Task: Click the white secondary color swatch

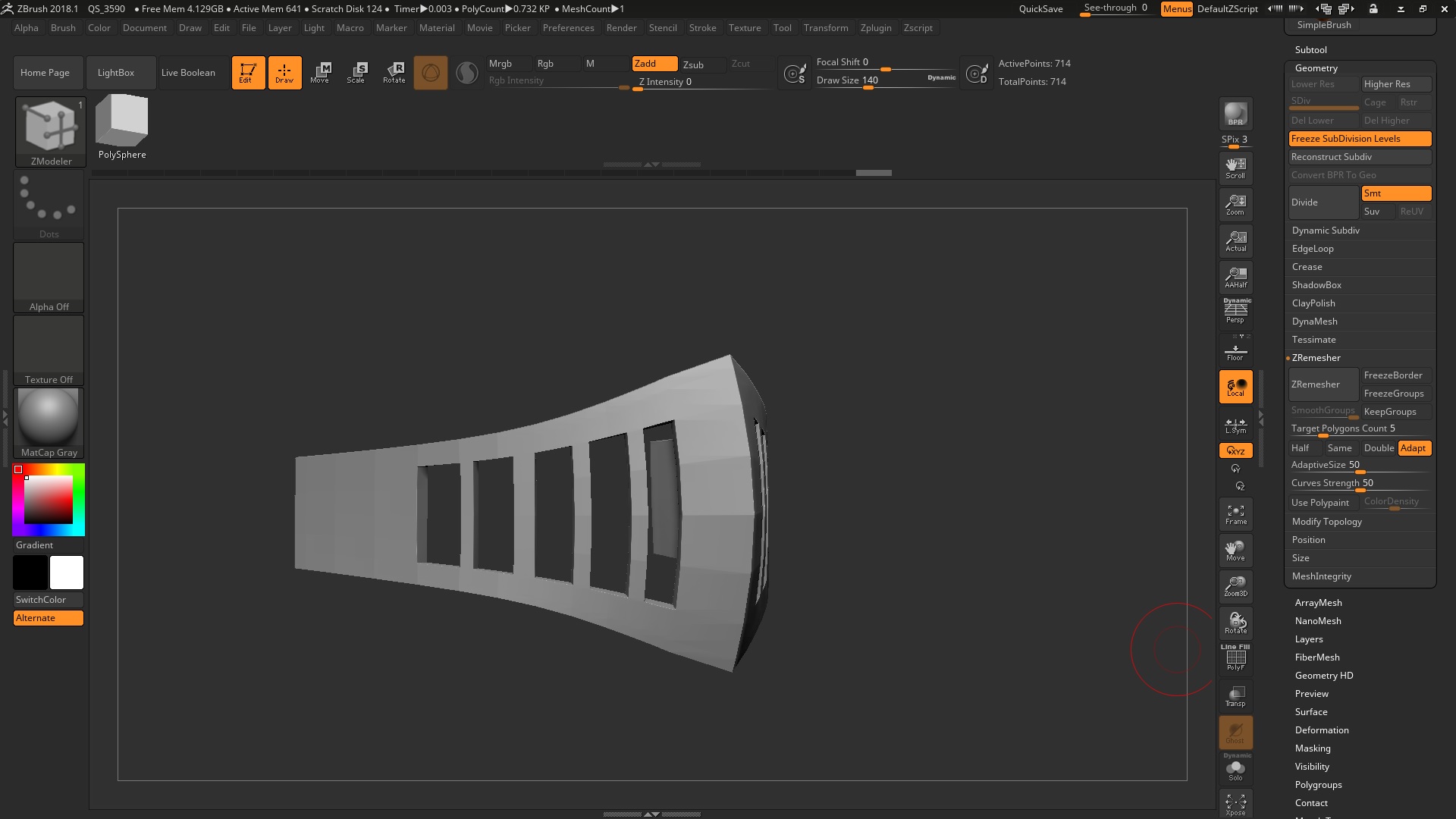Action: [67, 573]
